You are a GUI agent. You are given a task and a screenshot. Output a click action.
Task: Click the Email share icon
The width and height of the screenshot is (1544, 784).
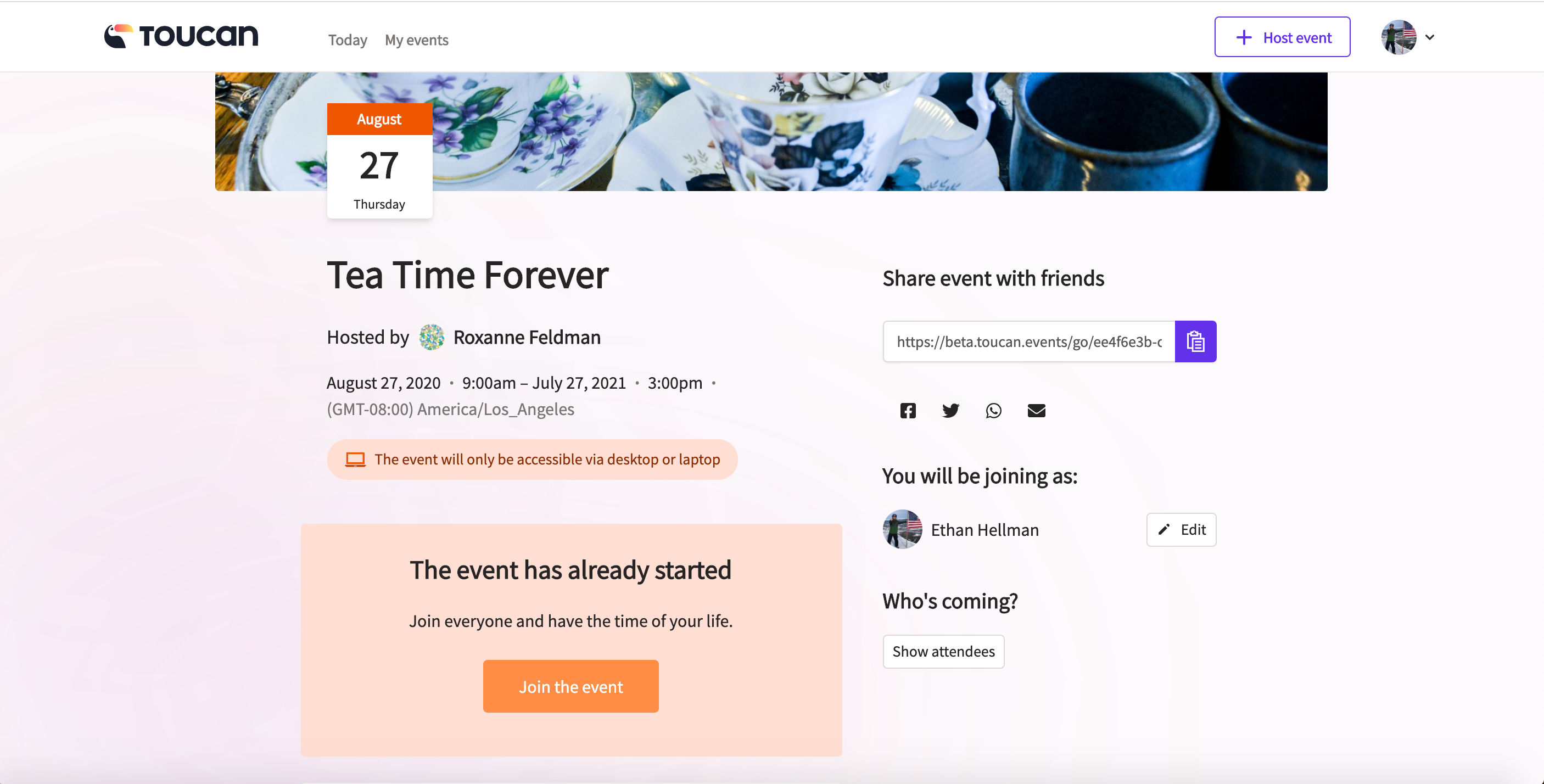coord(1035,409)
